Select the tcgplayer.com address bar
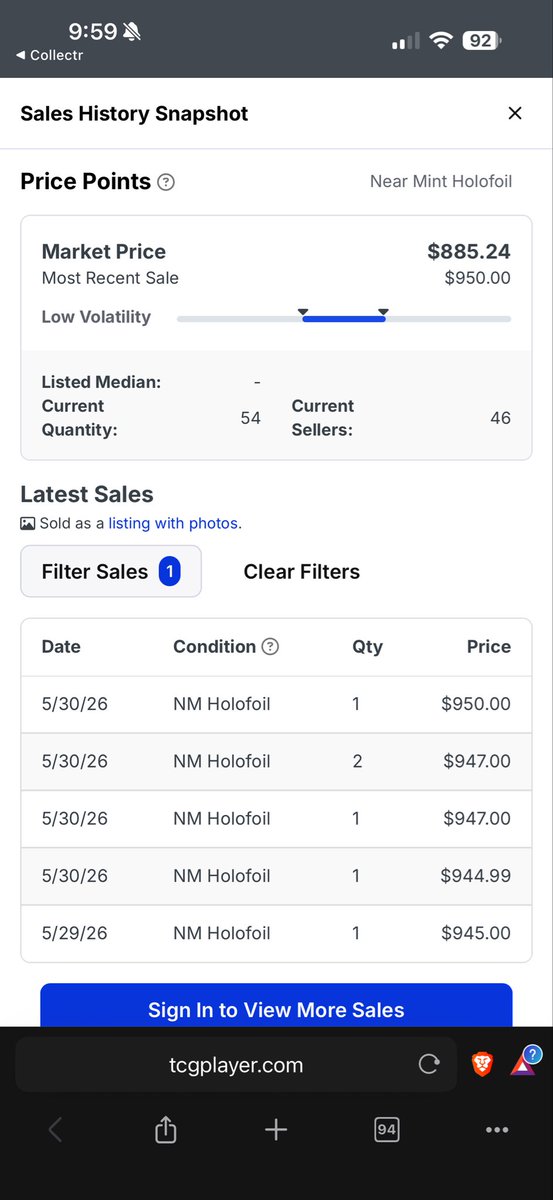 click(x=236, y=1064)
